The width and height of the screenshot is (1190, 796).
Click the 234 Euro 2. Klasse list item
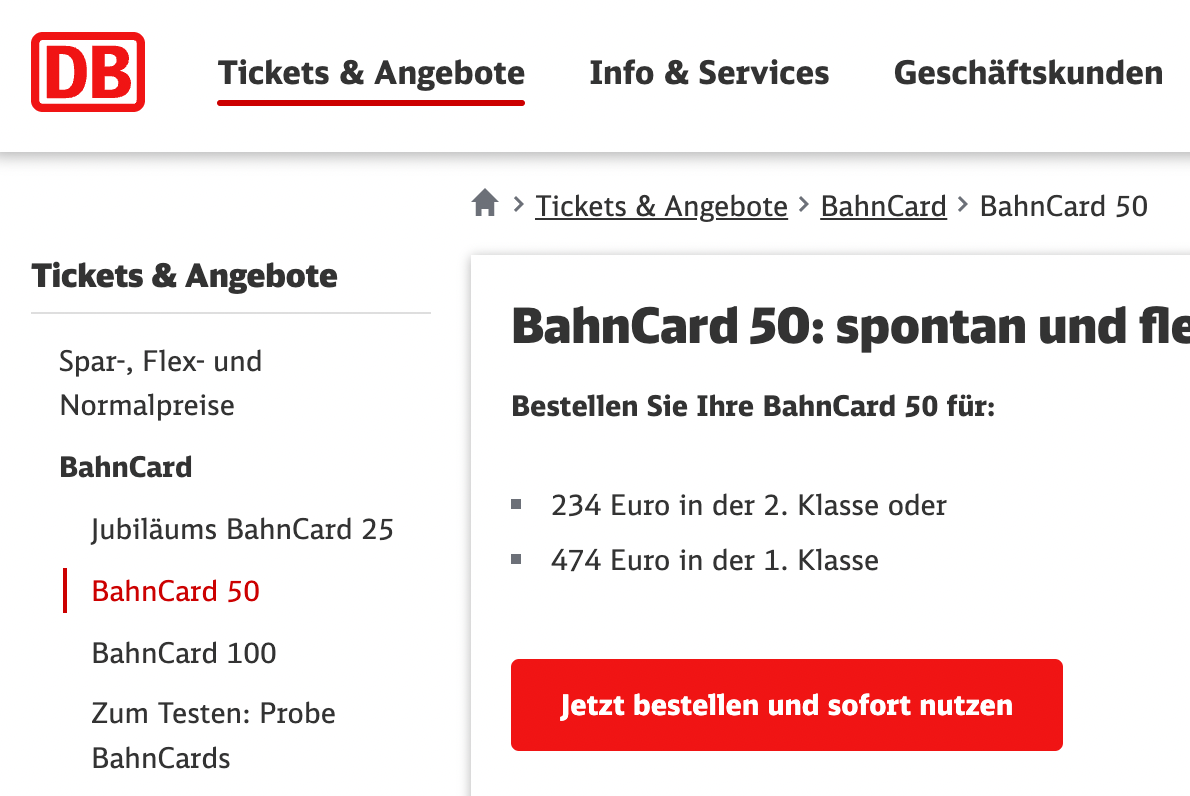coord(748,505)
